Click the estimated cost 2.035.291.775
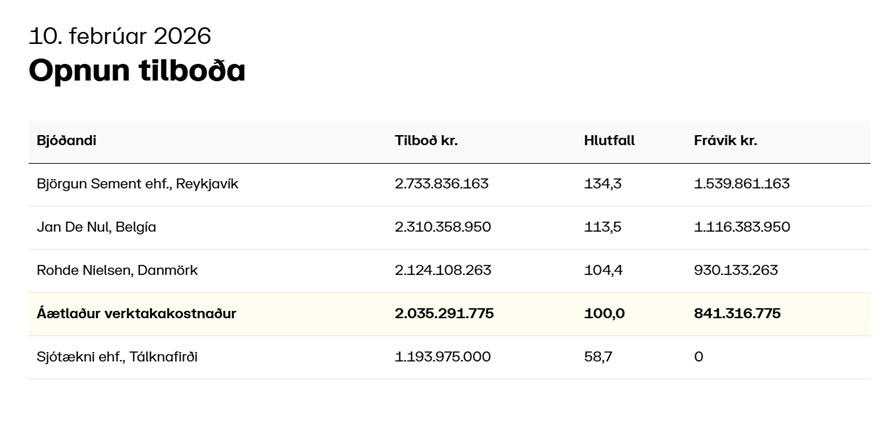The width and height of the screenshot is (890, 446). point(444,313)
